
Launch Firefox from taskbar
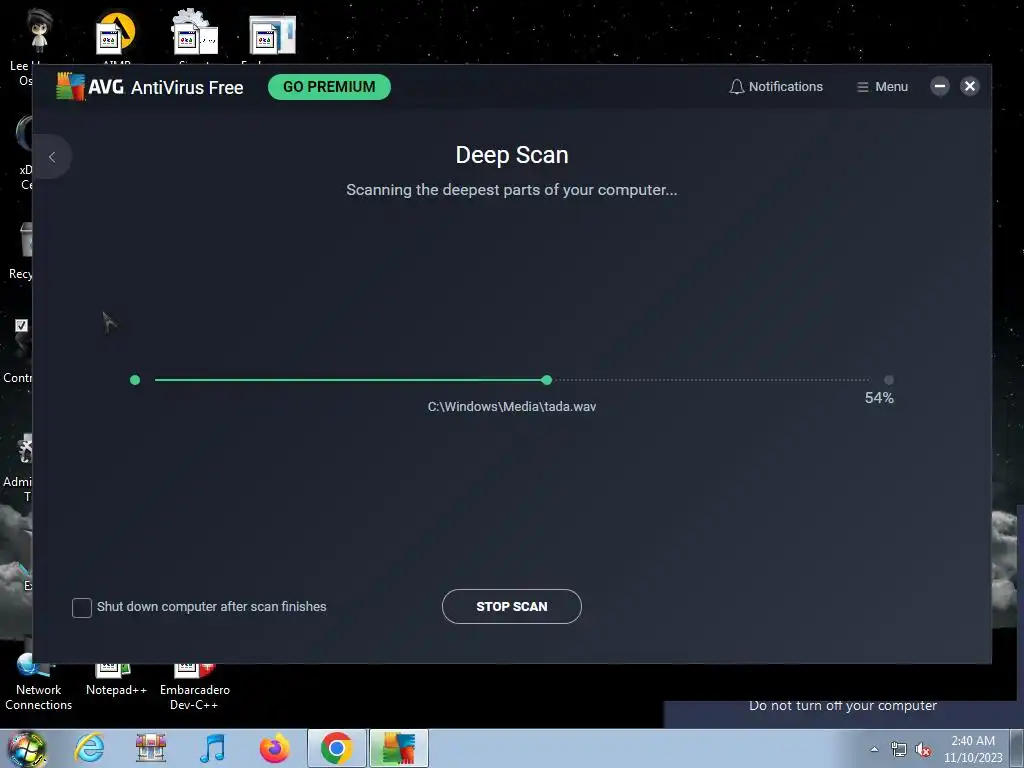[x=274, y=748]
